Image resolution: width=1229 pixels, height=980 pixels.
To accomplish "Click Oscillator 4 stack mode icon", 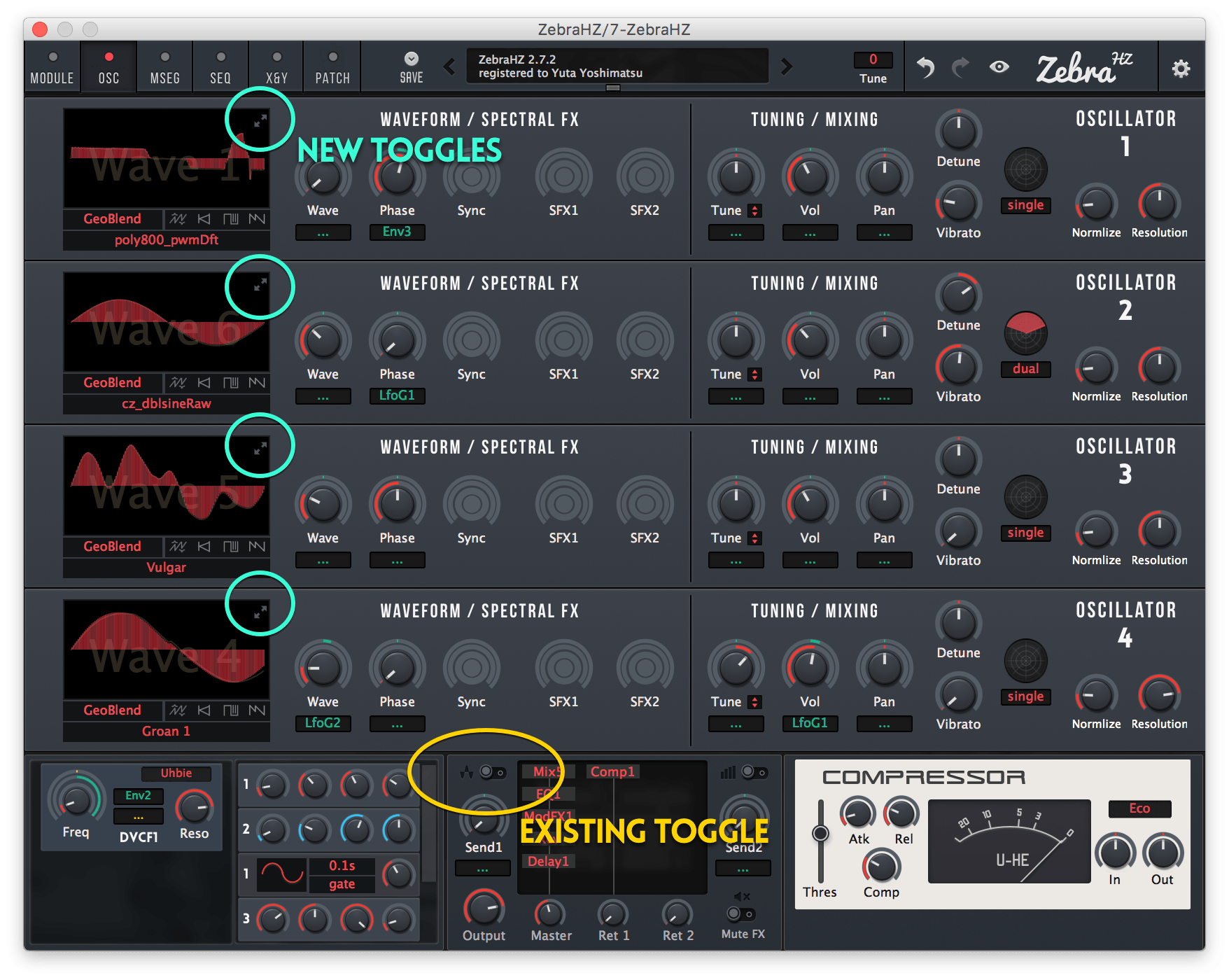I will [x=1025, y=661].
